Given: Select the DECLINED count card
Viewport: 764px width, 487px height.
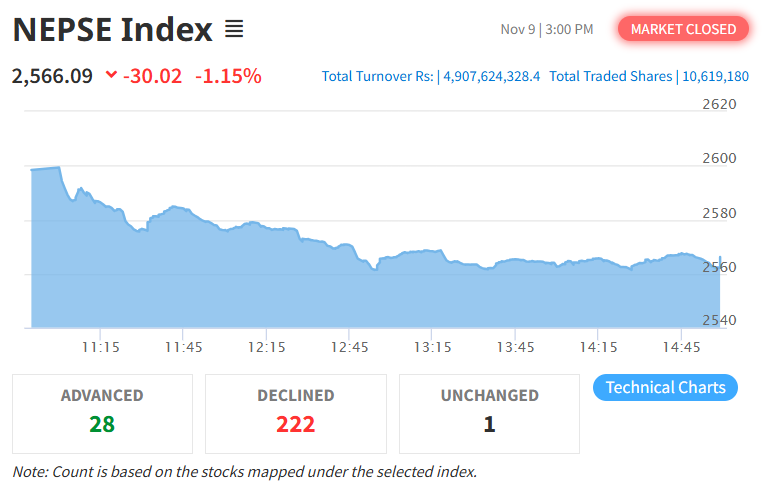Looking at the screenshot, I should pos(295,413).
